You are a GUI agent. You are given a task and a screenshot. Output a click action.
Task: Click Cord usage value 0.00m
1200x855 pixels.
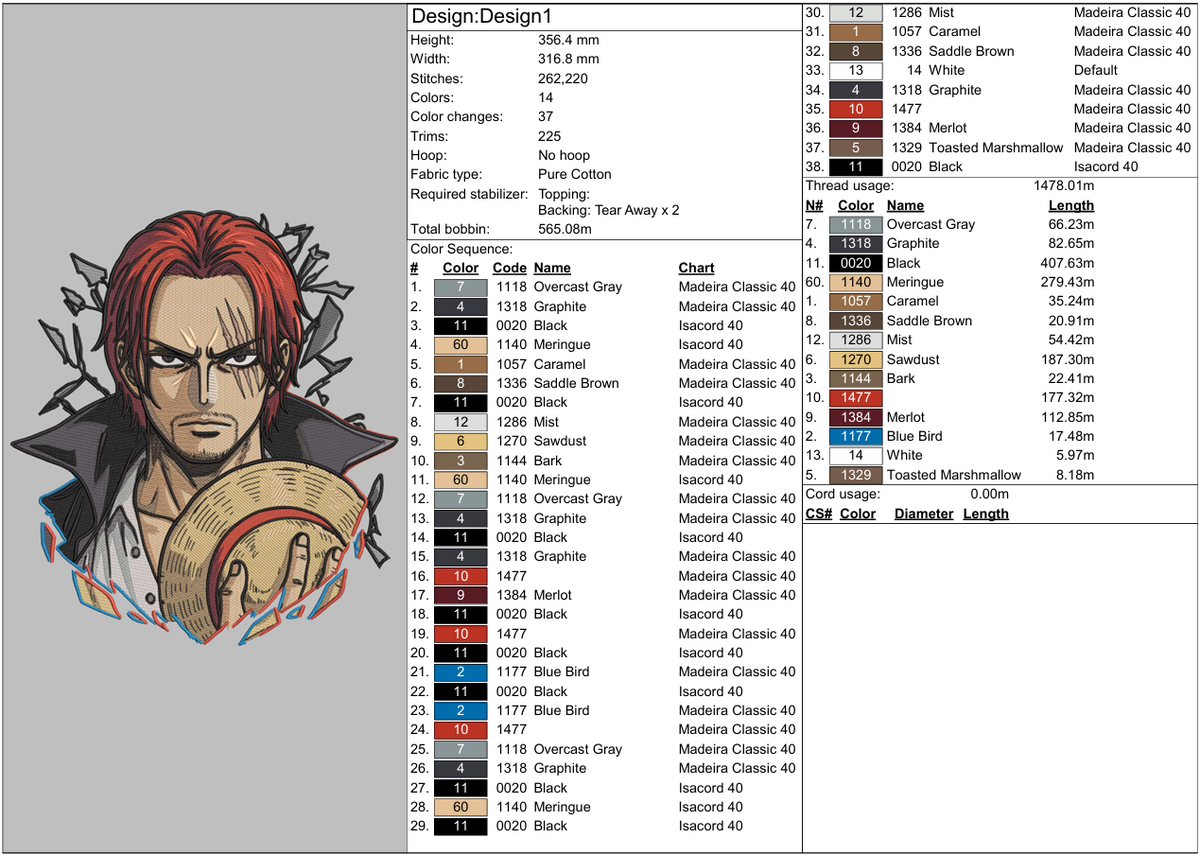[989, 494]
